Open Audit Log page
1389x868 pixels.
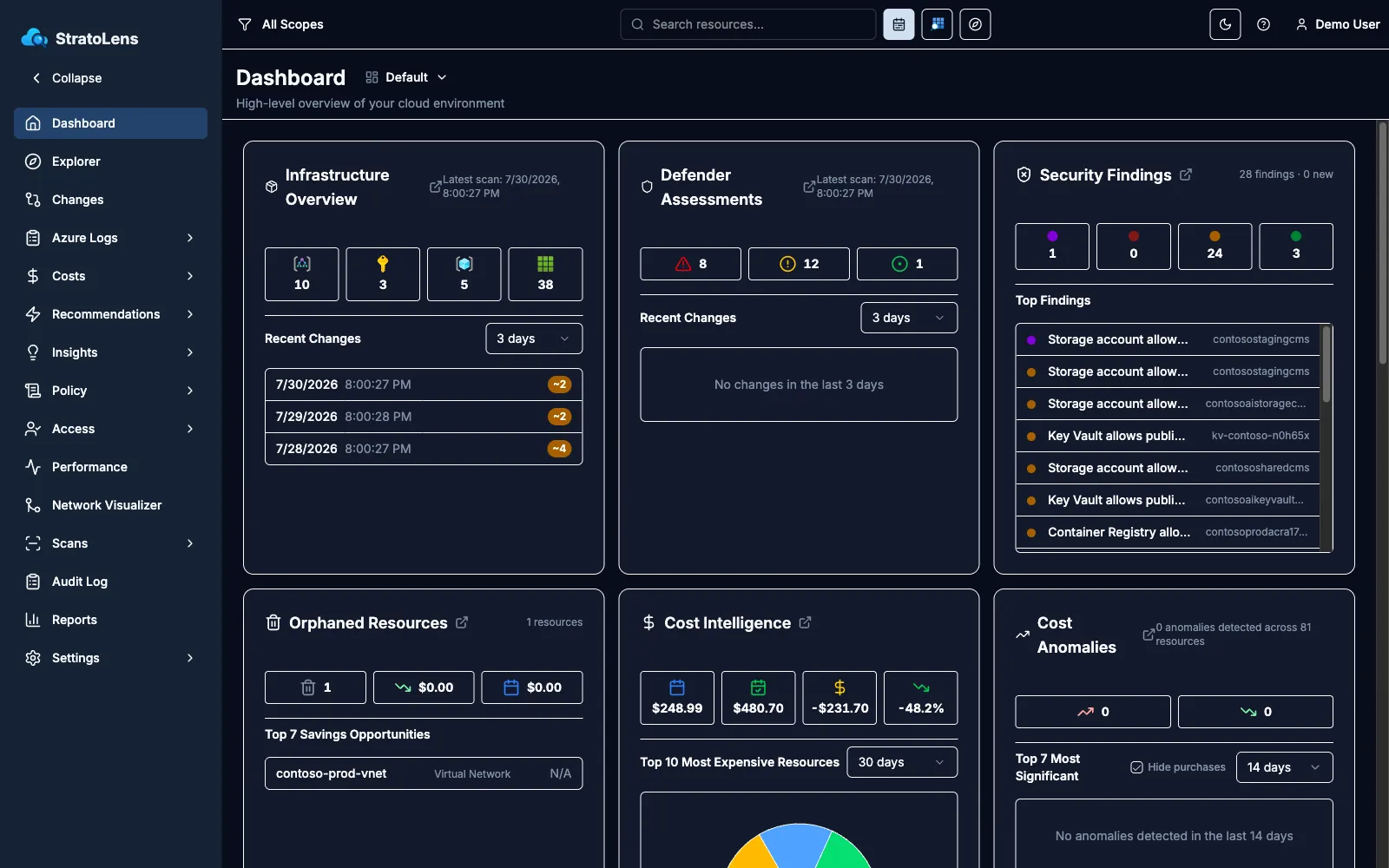110,582
